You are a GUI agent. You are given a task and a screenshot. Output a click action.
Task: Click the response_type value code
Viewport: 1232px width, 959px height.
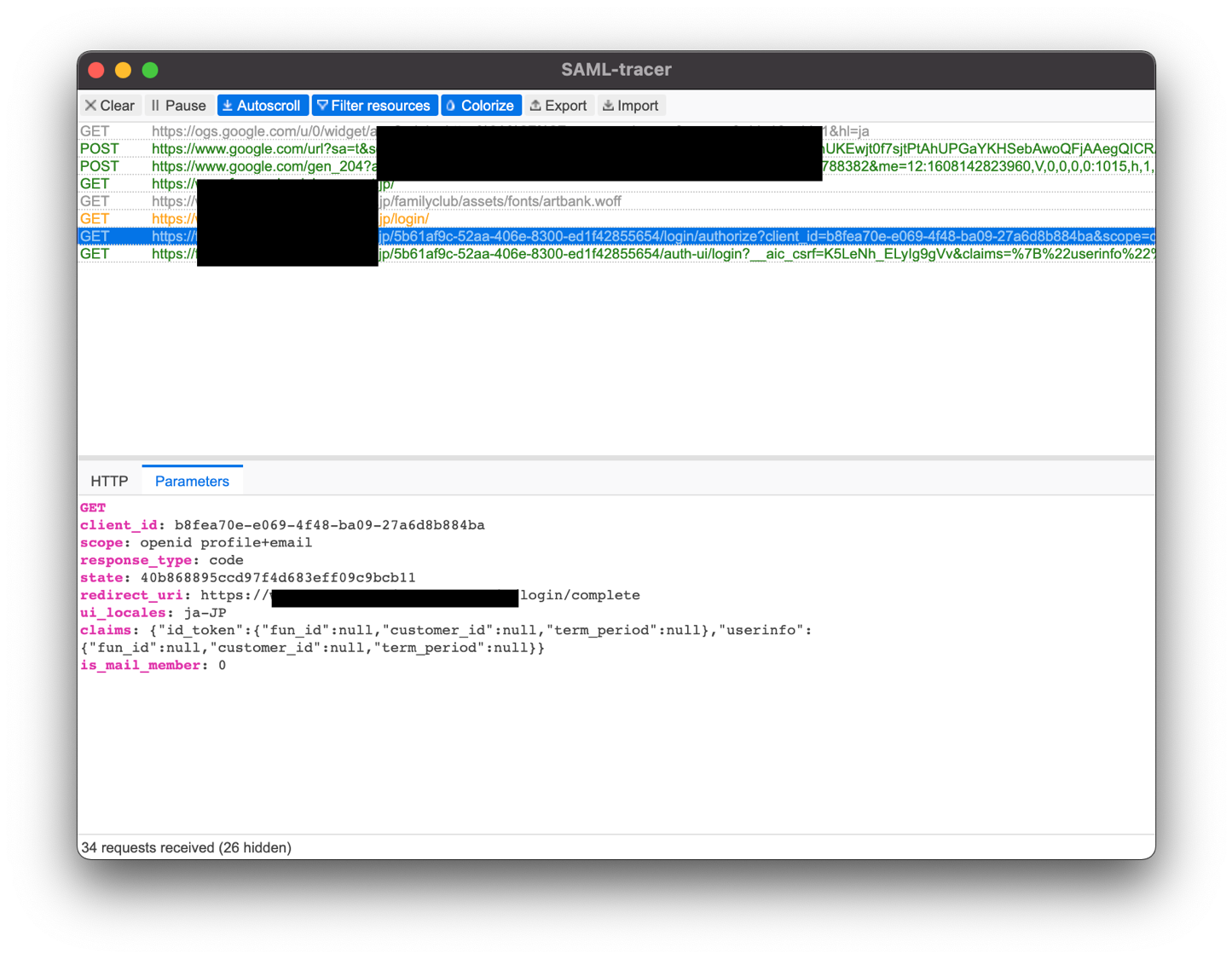[226, 560]
